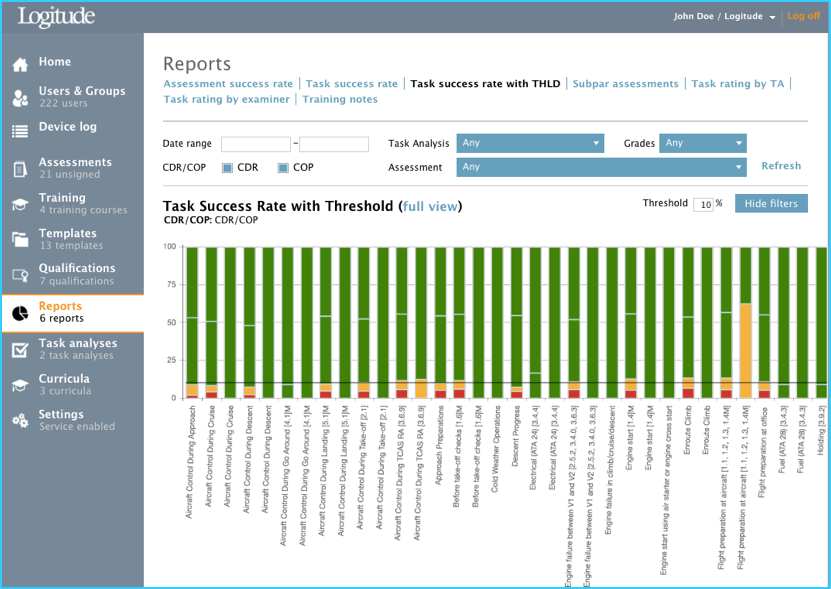Click the tall orange bar in the chart

[x=745, y=351]
